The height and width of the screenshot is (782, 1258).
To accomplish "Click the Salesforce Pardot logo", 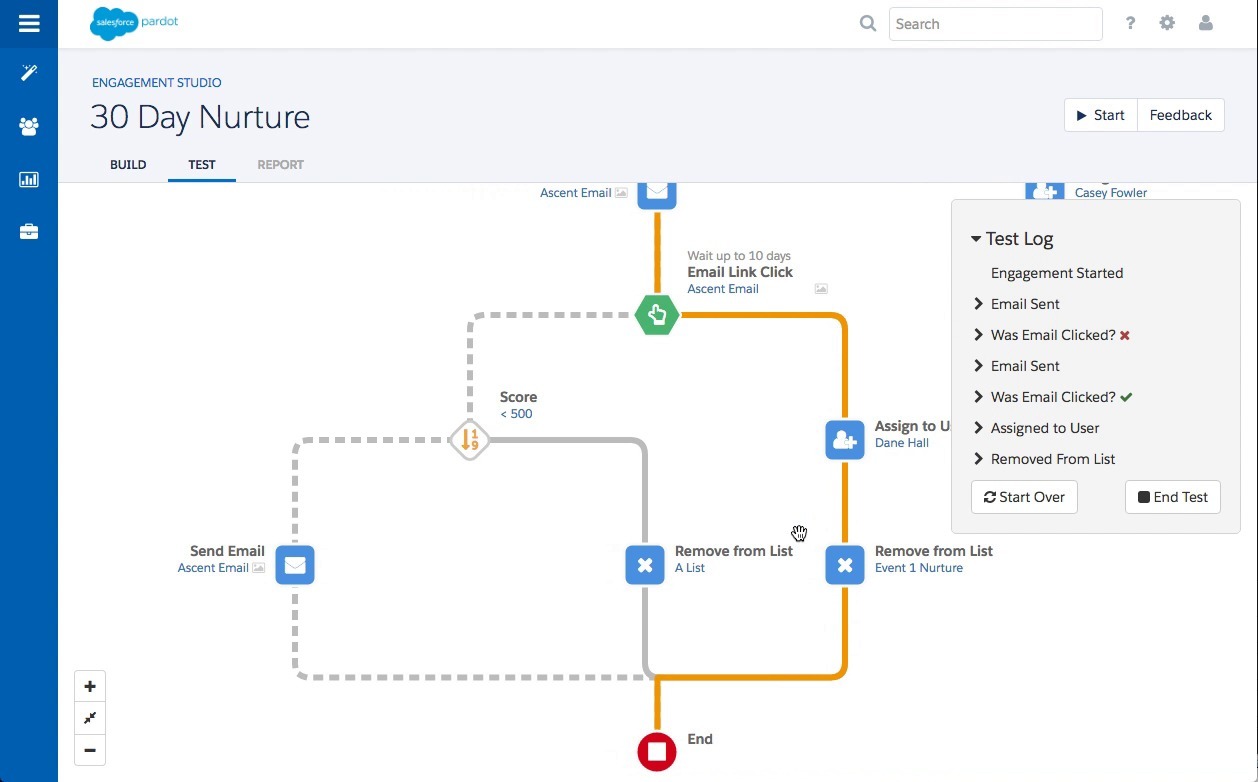I will (x=134, y=23).
